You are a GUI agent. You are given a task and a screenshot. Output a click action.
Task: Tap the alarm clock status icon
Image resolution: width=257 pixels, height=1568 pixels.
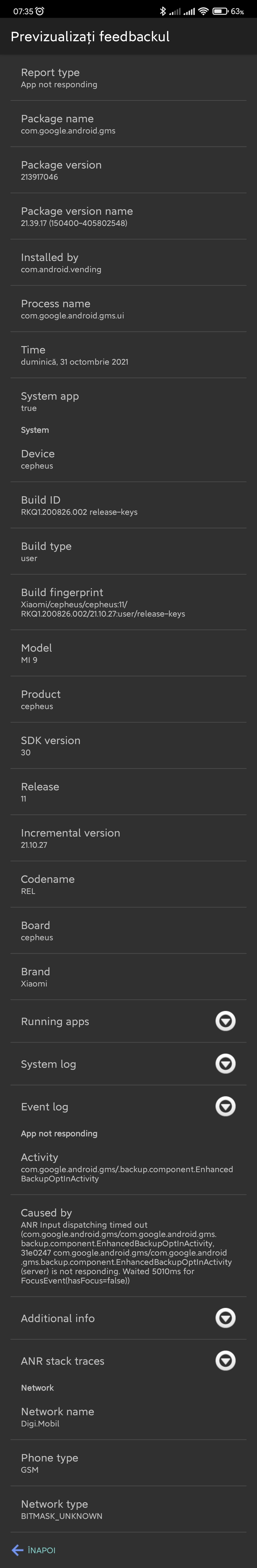pyautogui.click(x=40, y=11)
